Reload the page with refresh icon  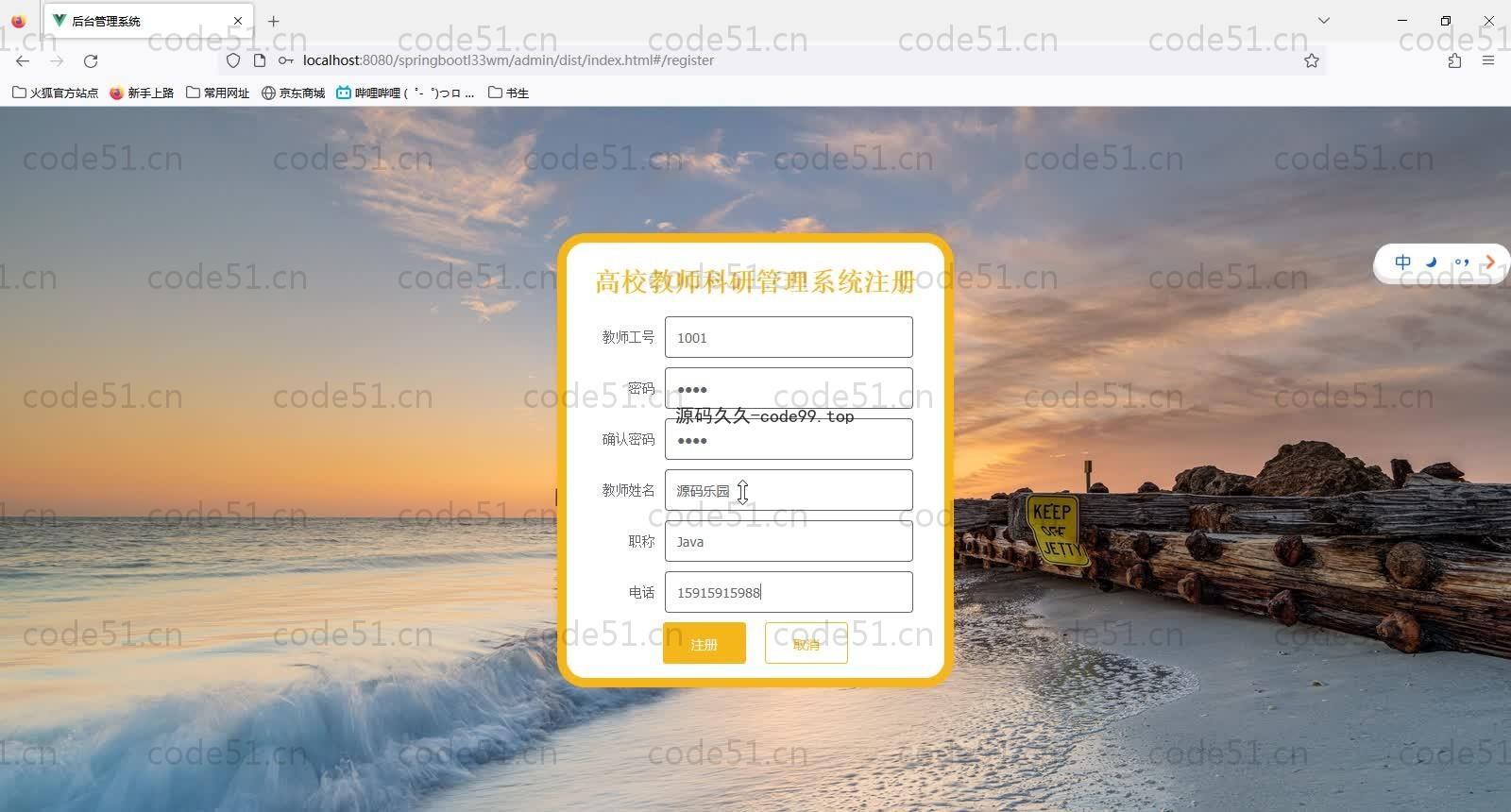[x=91, y=60]
